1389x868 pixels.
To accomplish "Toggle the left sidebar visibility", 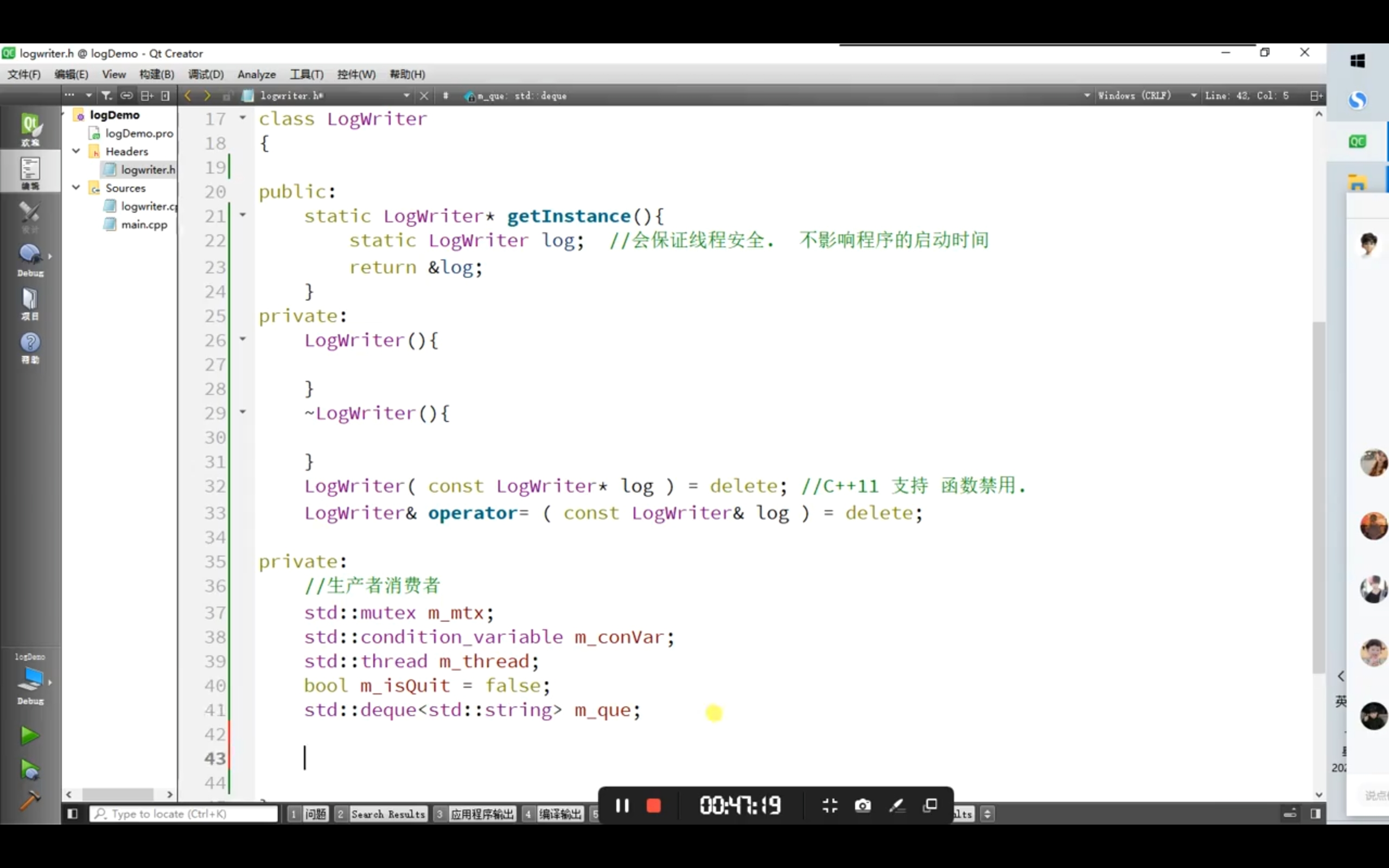I will click(72, 813).
